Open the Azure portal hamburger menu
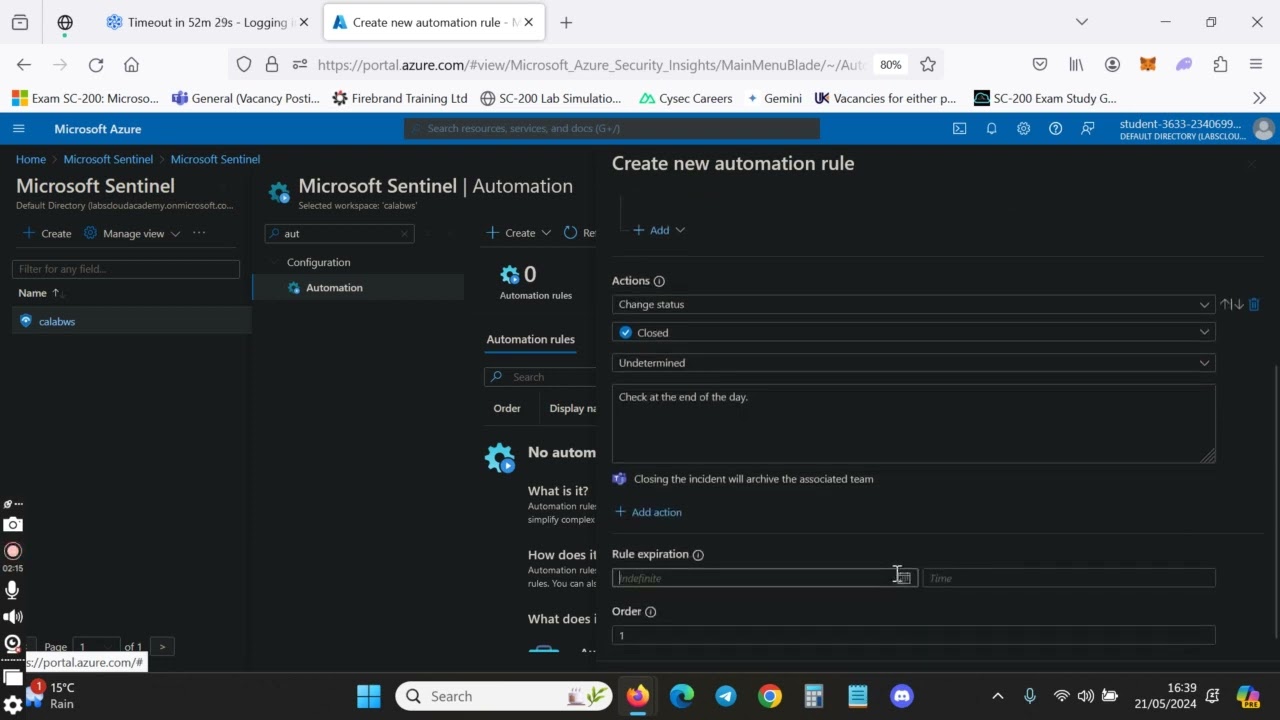 pyautogui.click(x=18, y=129)
